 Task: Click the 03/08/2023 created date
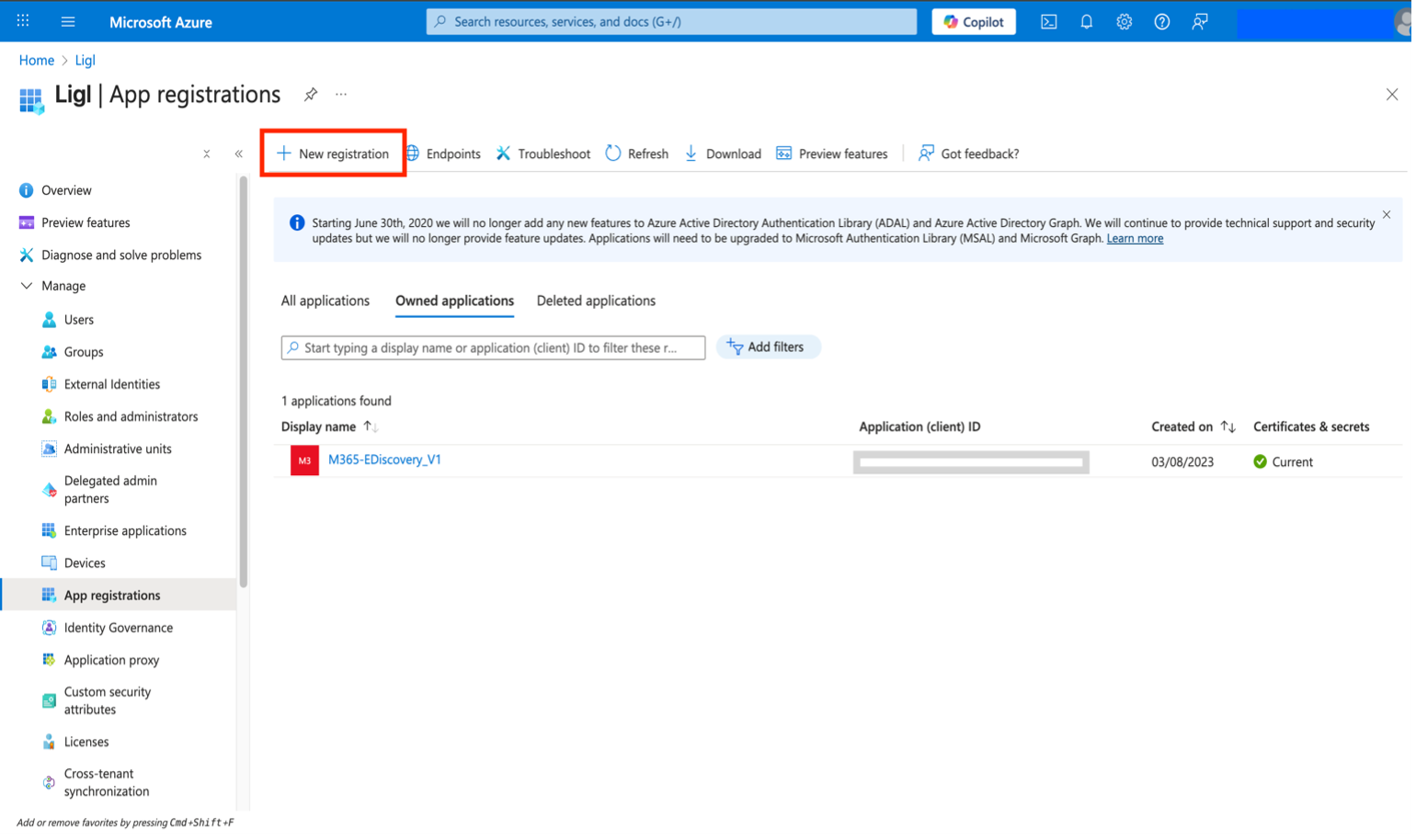1182,462
